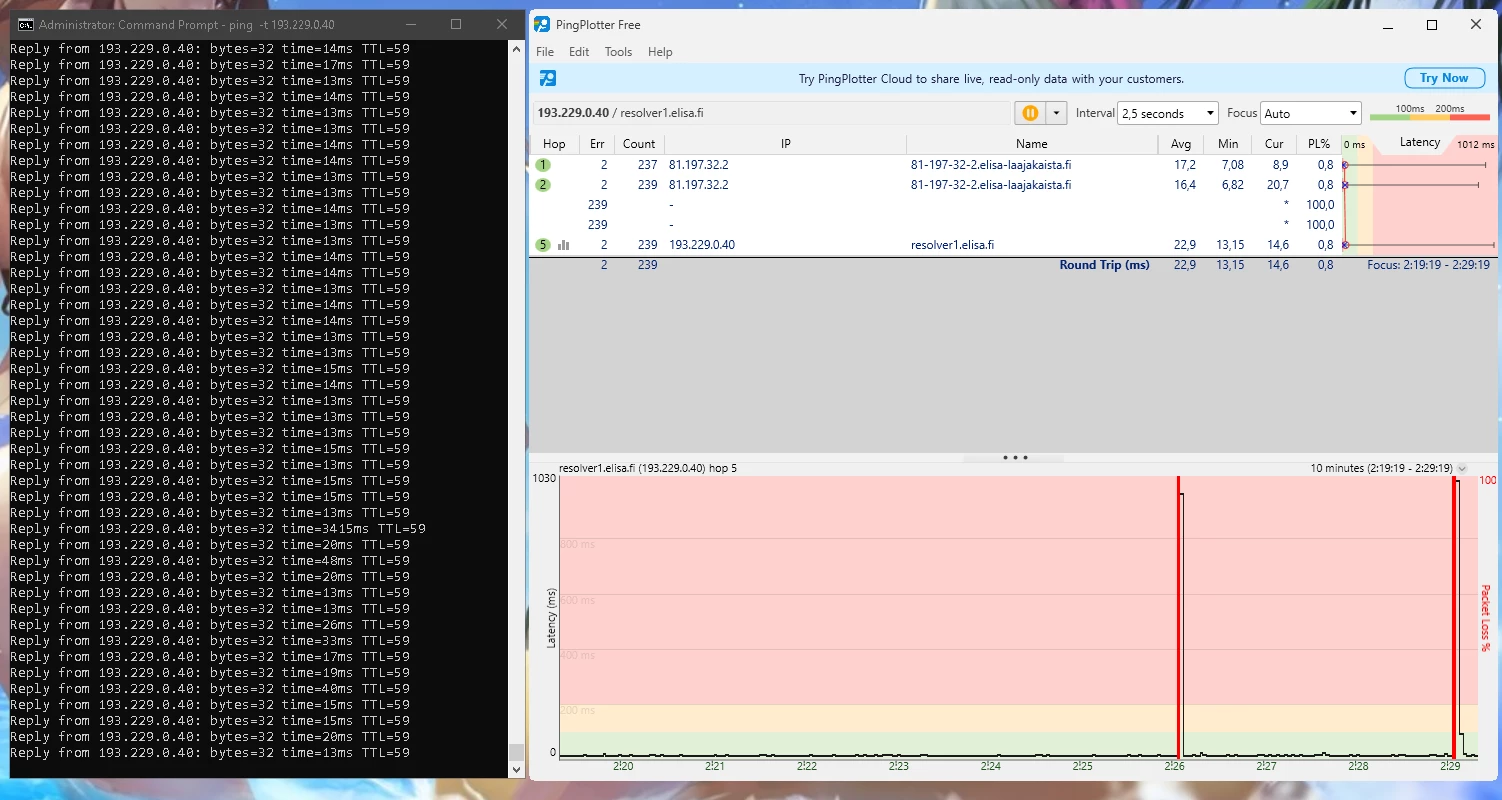Viewport: 1502px width, 800px height.
Task: Click the Round Trip (ms) summary label
Action: [x=1105, y=265]
